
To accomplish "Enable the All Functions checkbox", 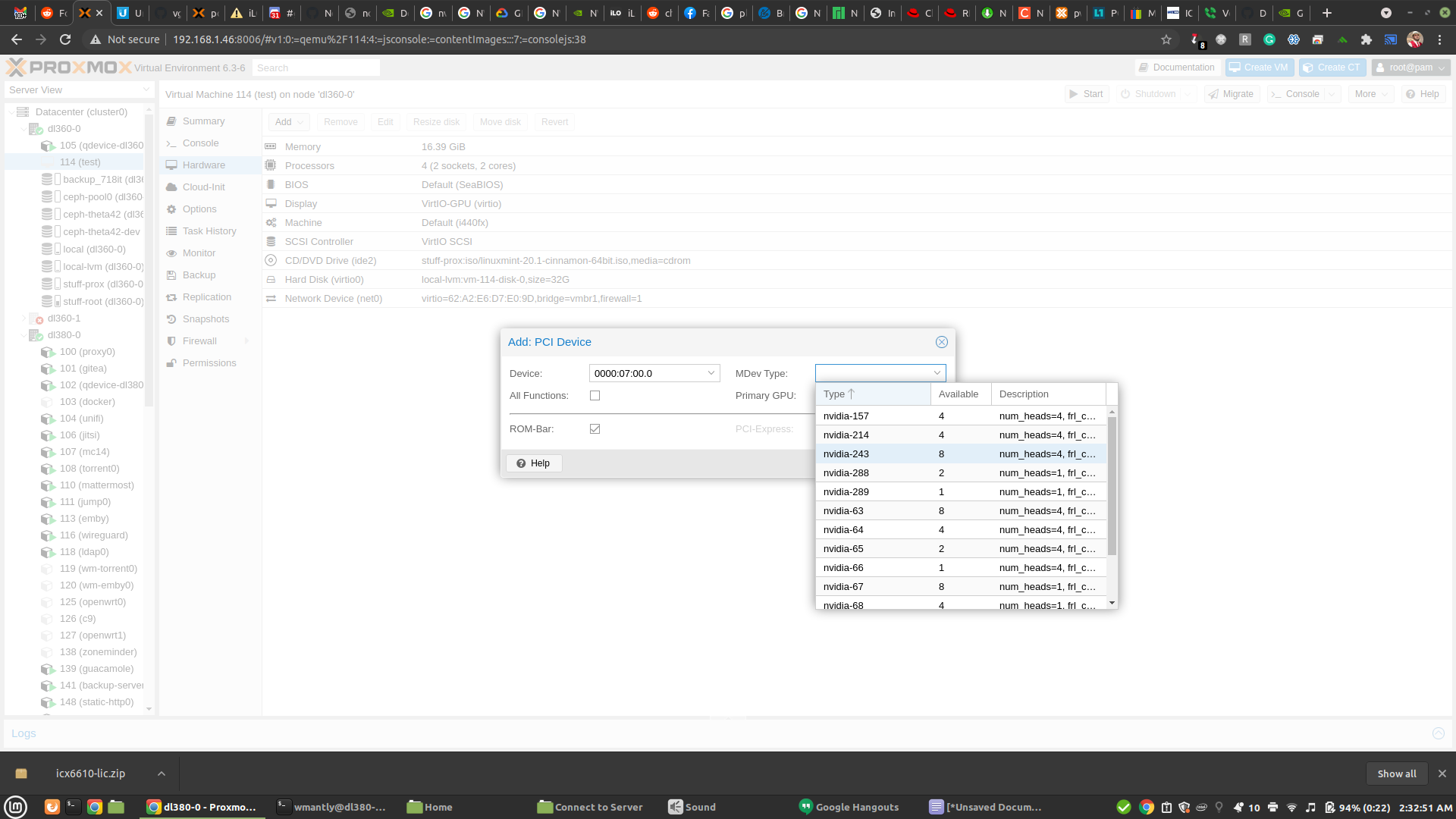I will coord(595,396).
